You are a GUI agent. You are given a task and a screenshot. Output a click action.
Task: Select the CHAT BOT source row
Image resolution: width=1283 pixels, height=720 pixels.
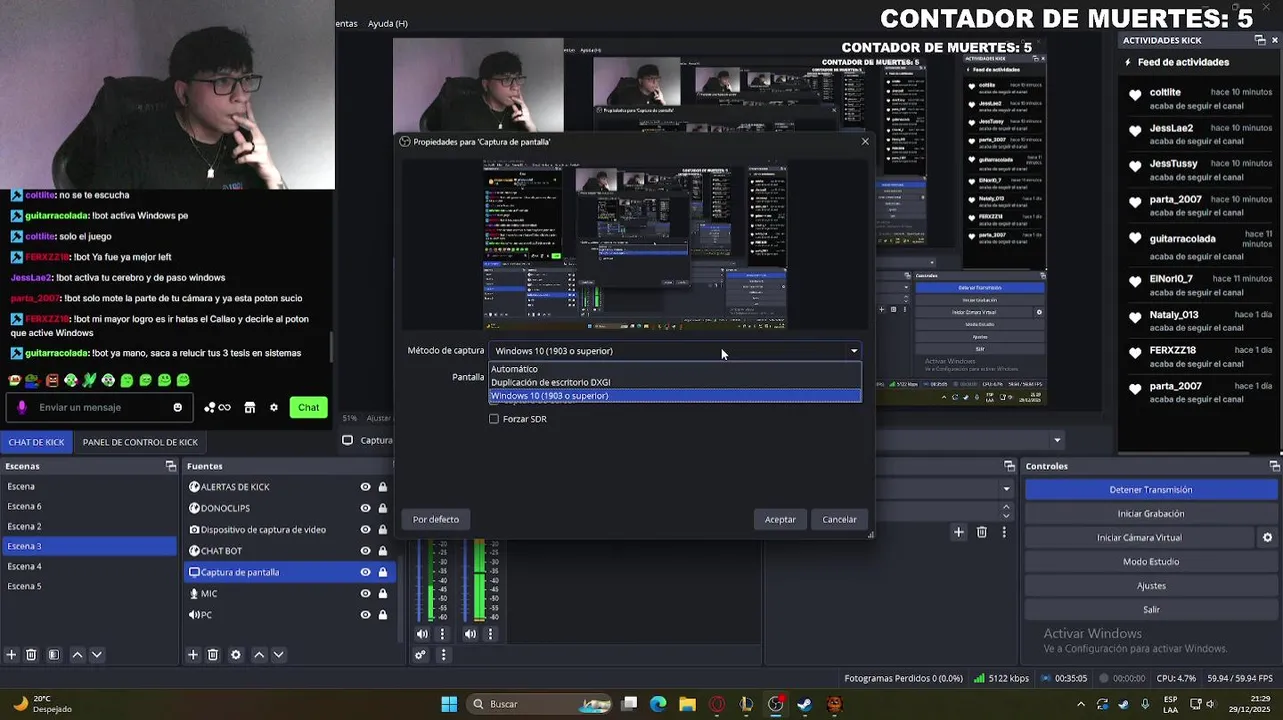[290, 551]
